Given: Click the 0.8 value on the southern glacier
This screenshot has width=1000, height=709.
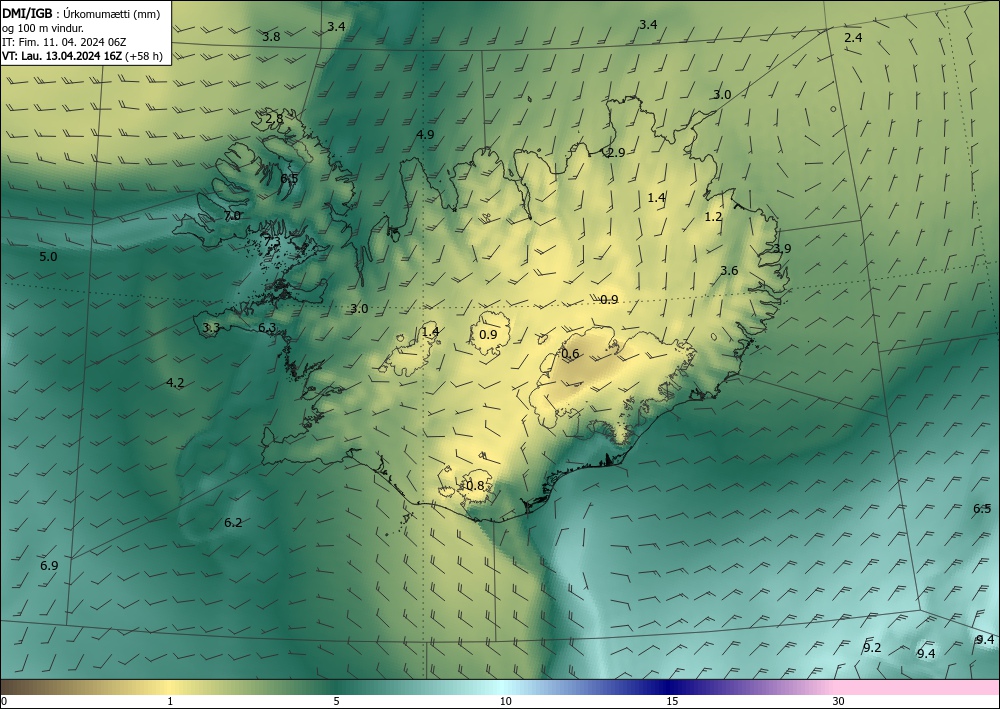Looking at the screenshot, I should click(475, 486).
